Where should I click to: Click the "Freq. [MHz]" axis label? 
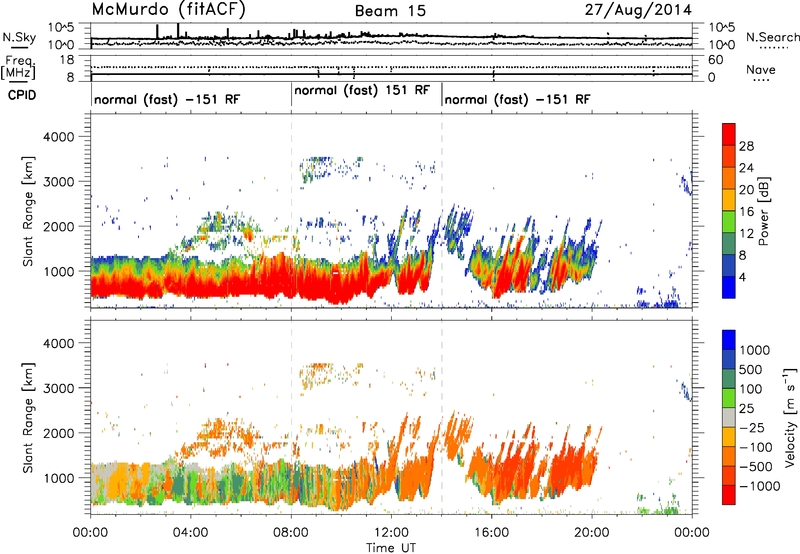(18, 68)
